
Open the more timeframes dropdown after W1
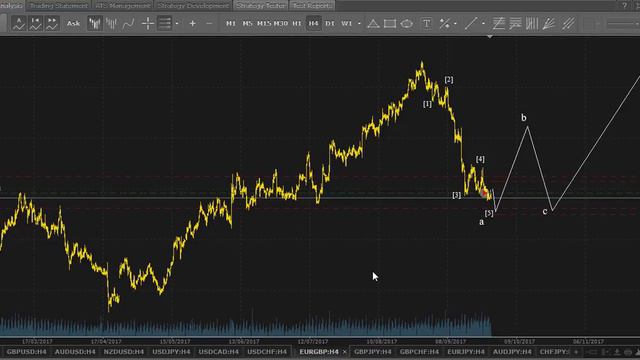coord(359,24)
